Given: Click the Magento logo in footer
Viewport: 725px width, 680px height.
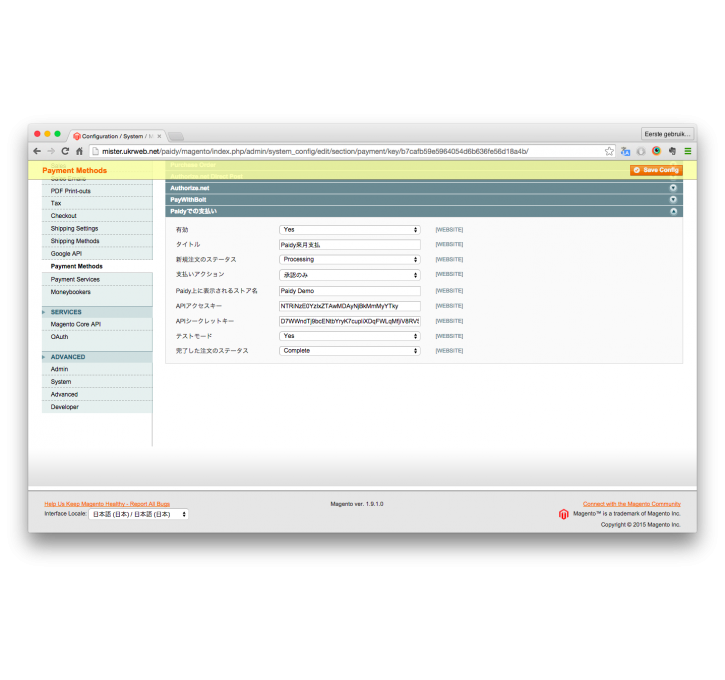Looking at the screenshot, I should point(564,514).
